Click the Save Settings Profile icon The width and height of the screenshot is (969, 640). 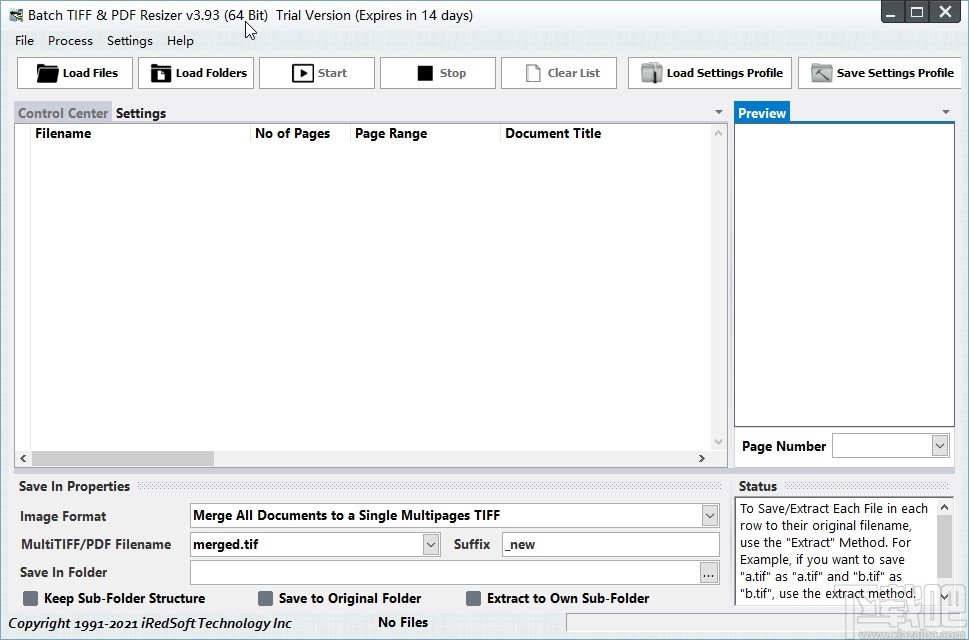[821, 72]
